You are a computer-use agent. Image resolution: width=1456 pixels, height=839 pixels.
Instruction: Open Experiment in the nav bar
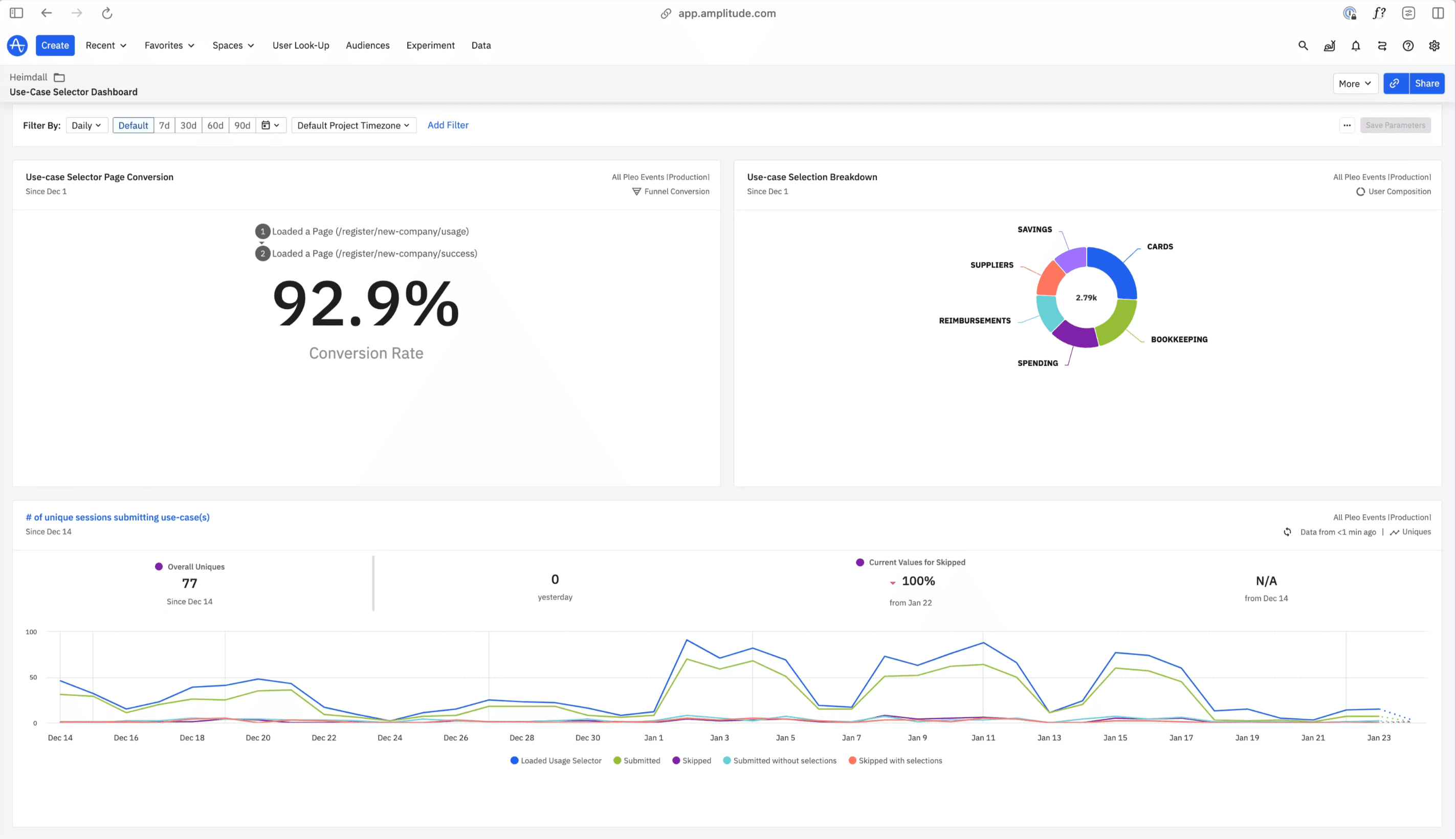coord(430,46)
